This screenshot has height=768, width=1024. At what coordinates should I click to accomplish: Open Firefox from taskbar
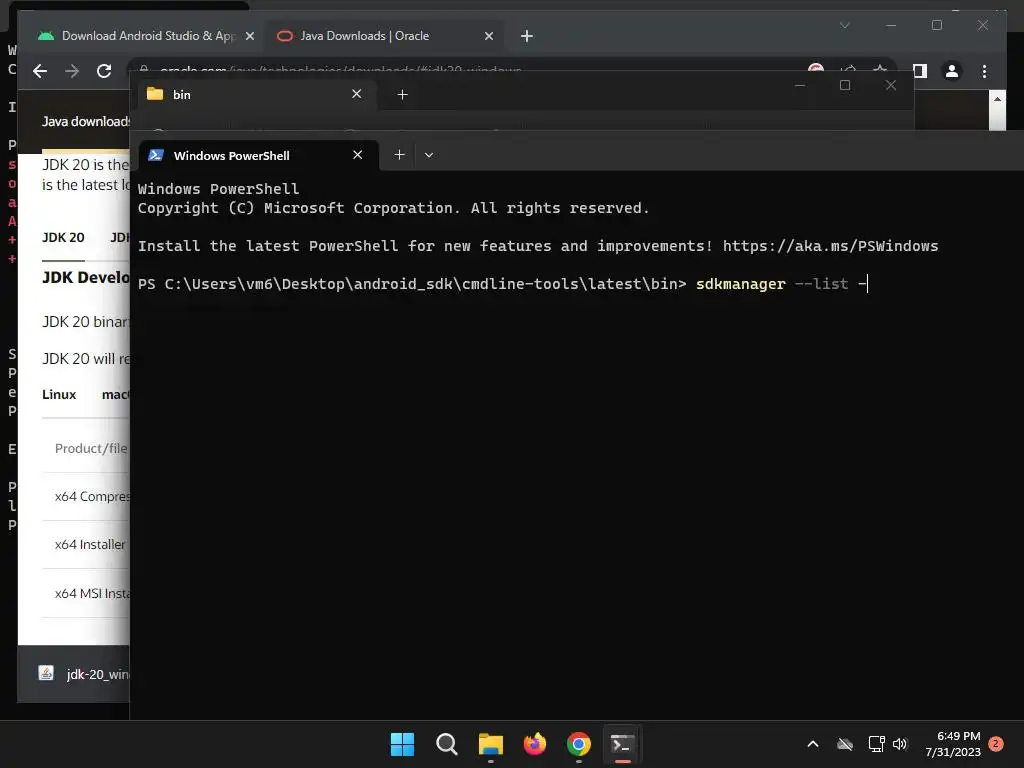pos(535,744)
